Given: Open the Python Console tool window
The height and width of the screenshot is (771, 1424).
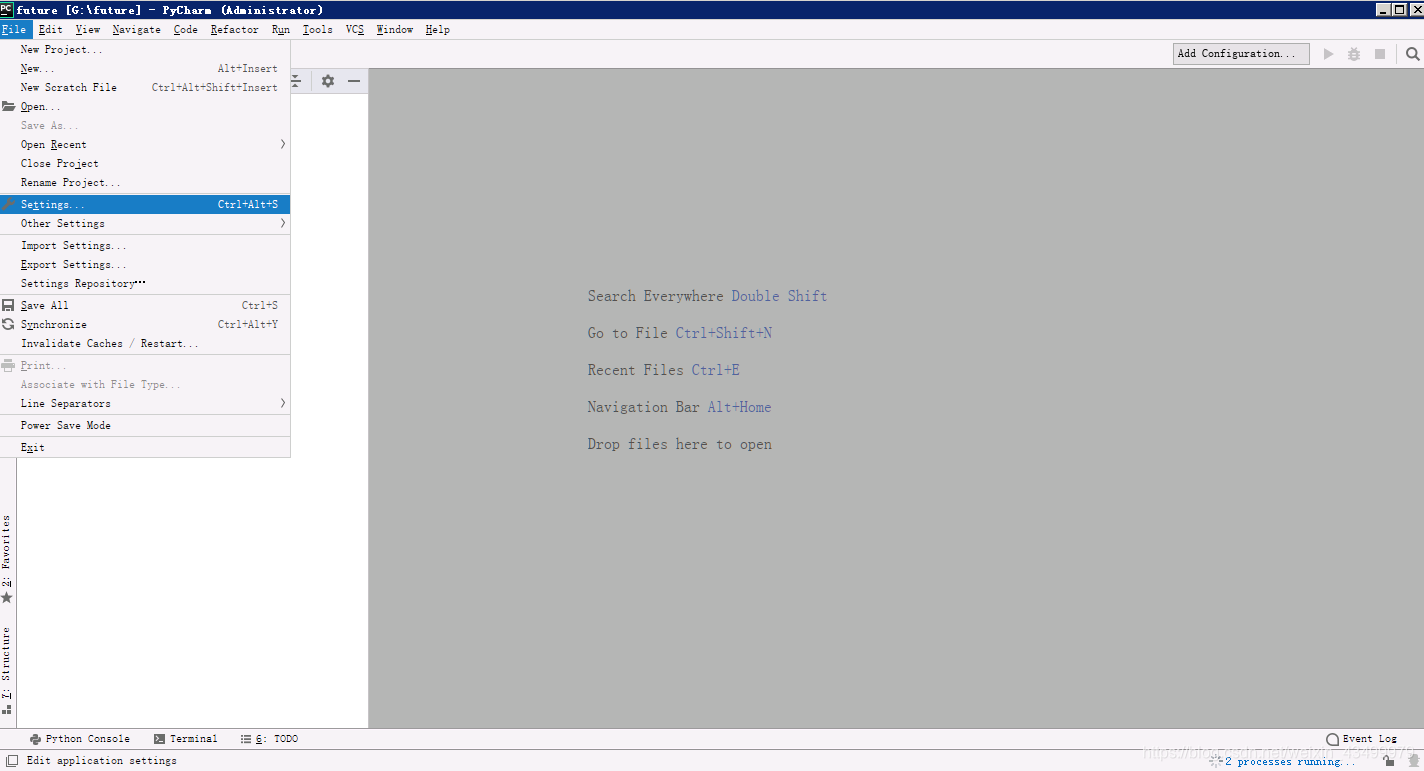Looking at the screenshot, I should [x=80, y=739].
